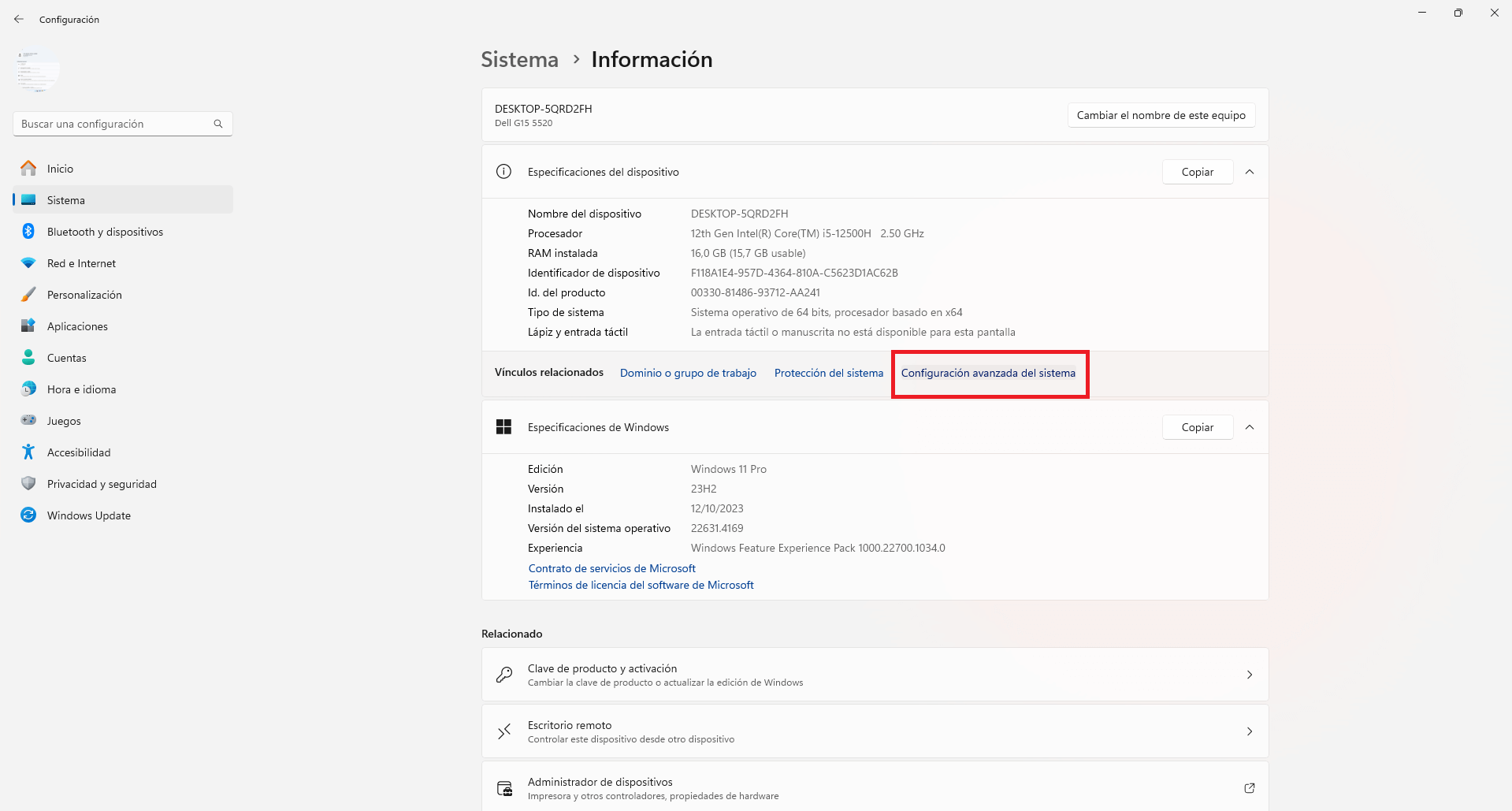Screen dimensions: 1512x811
Task: Click the Accesibilidad figure icon
Action: click(x=28, y=452)
